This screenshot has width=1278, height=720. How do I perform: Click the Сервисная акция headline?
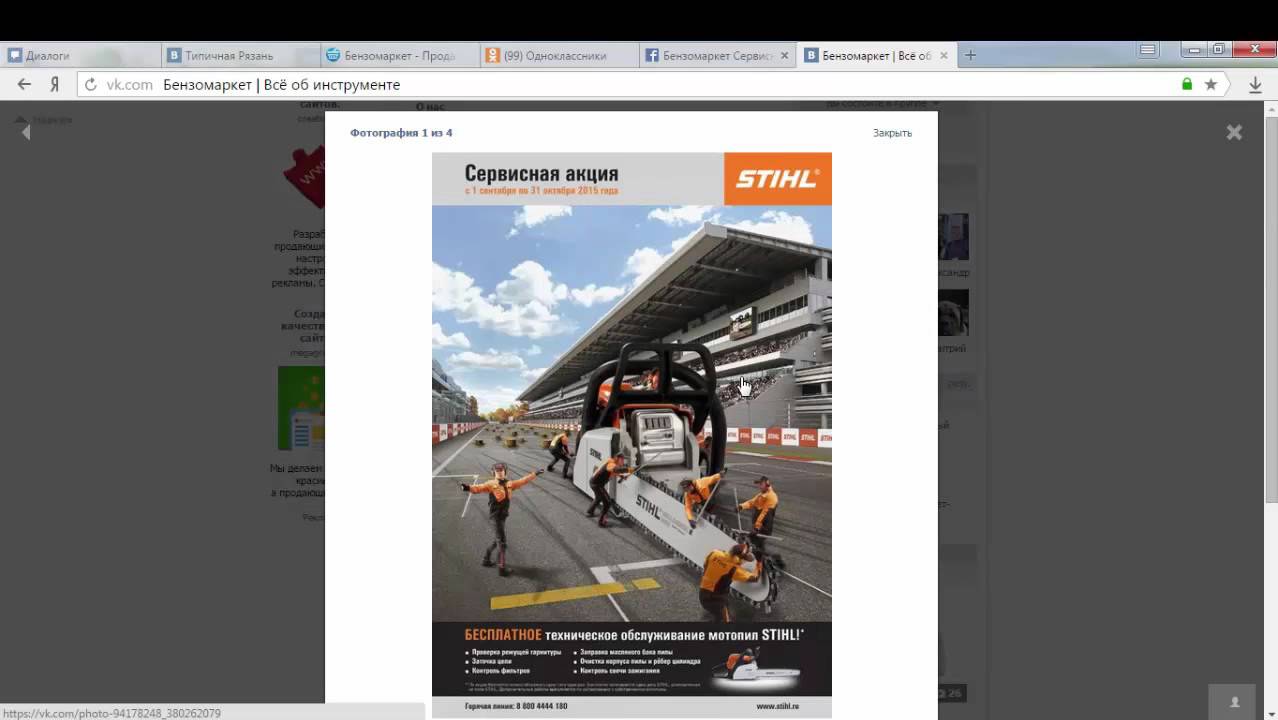[x=541, y=173]
